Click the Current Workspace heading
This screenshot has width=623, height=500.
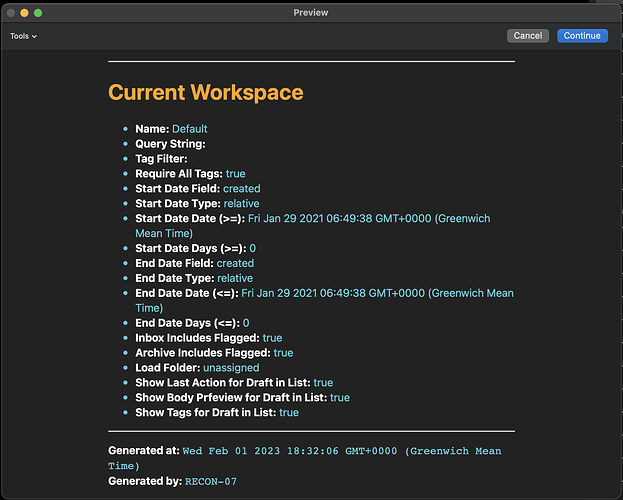click(205, 93)
